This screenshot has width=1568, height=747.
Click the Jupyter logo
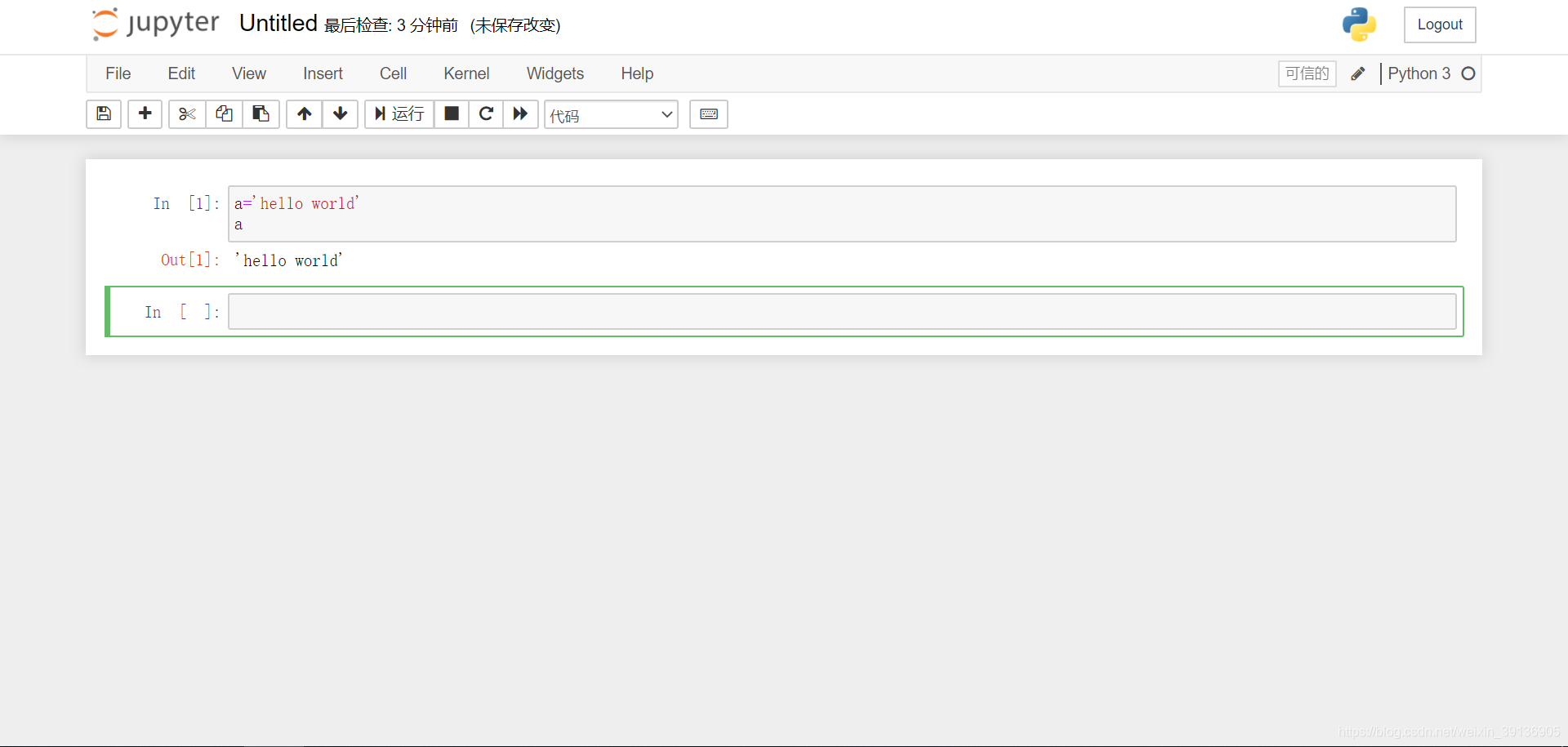(156, 24)
